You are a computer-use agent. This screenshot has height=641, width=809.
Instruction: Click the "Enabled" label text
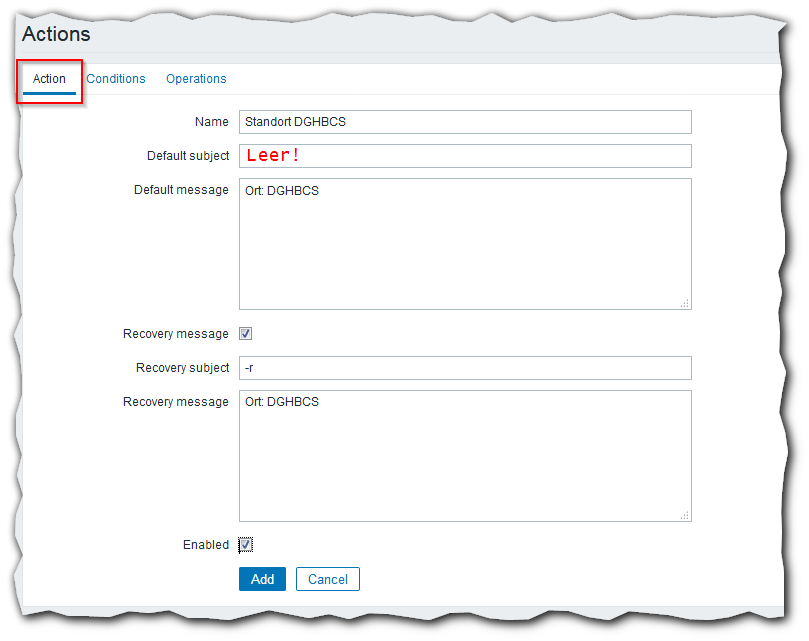click(205, 545)
